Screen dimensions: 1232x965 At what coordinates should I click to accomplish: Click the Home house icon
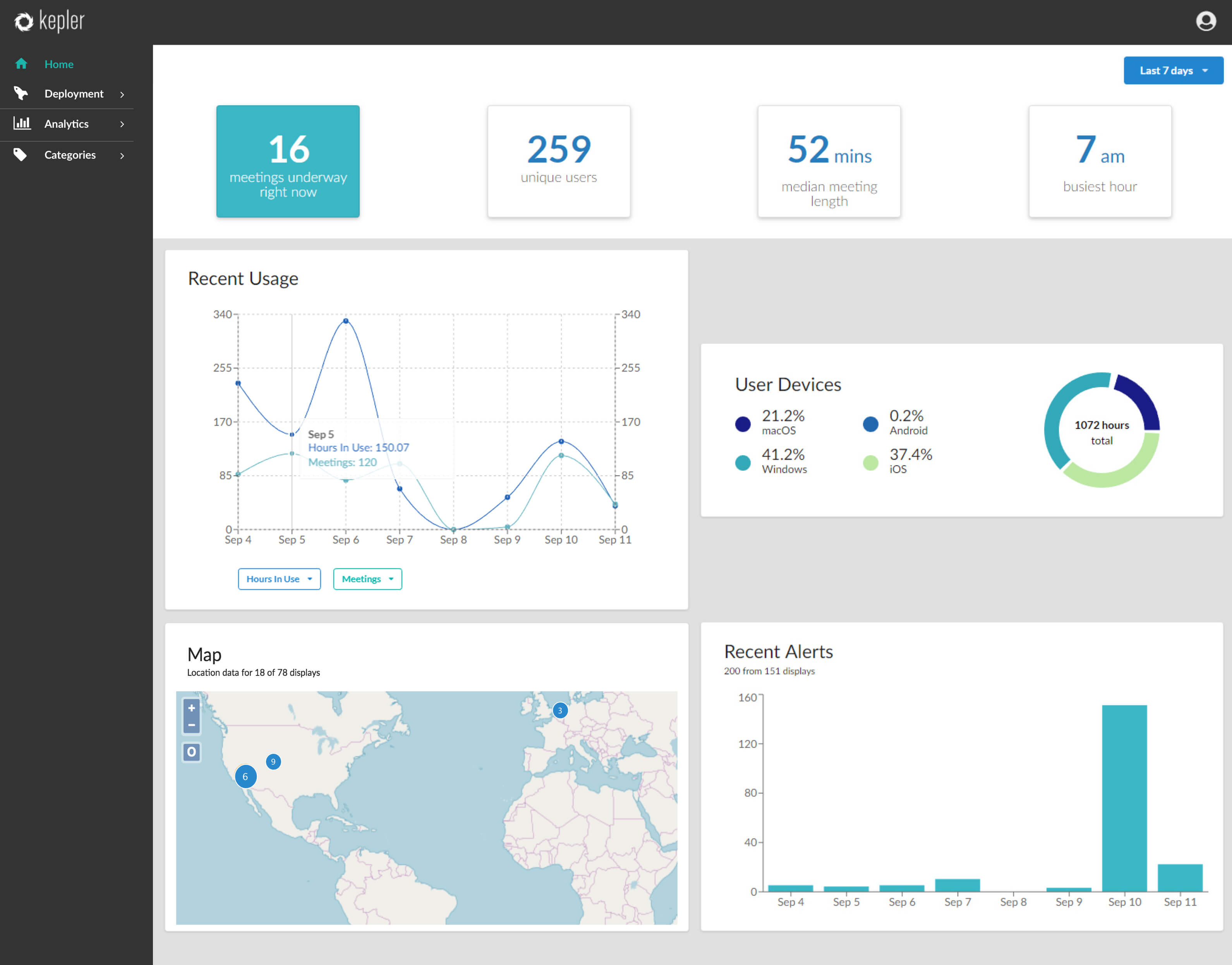point(21,64)
